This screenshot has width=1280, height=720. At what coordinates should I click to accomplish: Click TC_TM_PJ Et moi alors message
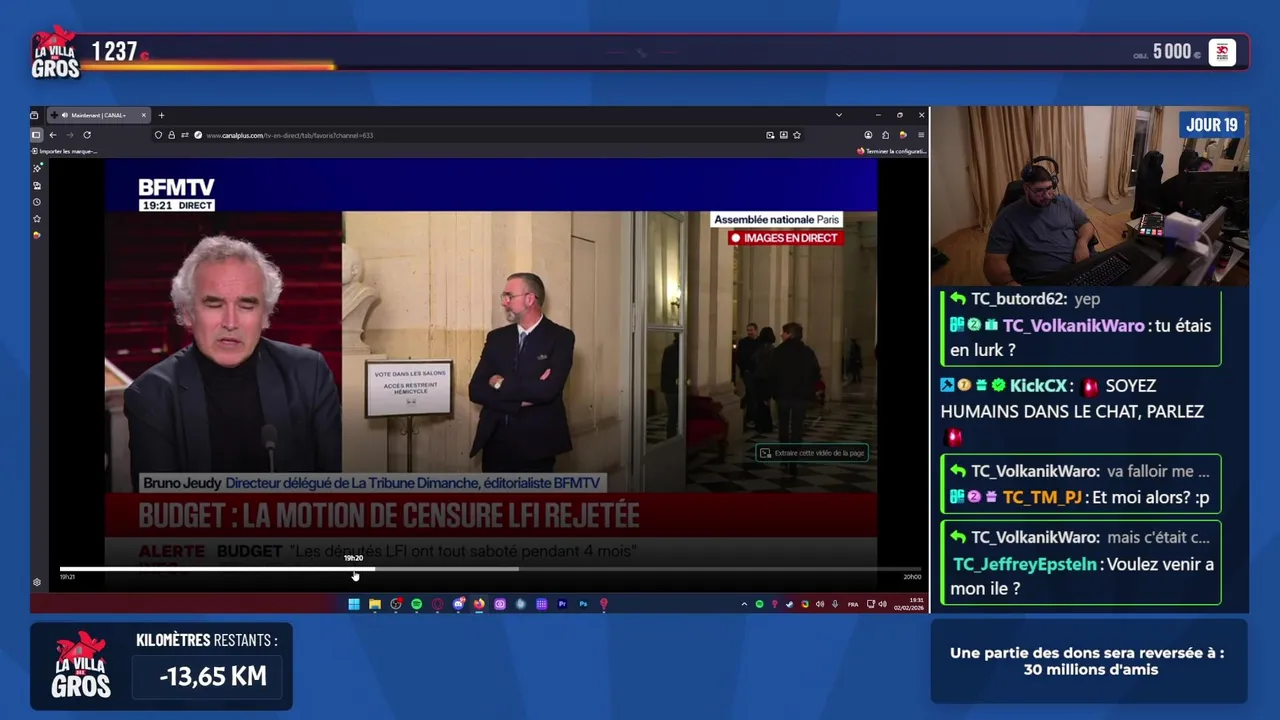pos(1080,497)
